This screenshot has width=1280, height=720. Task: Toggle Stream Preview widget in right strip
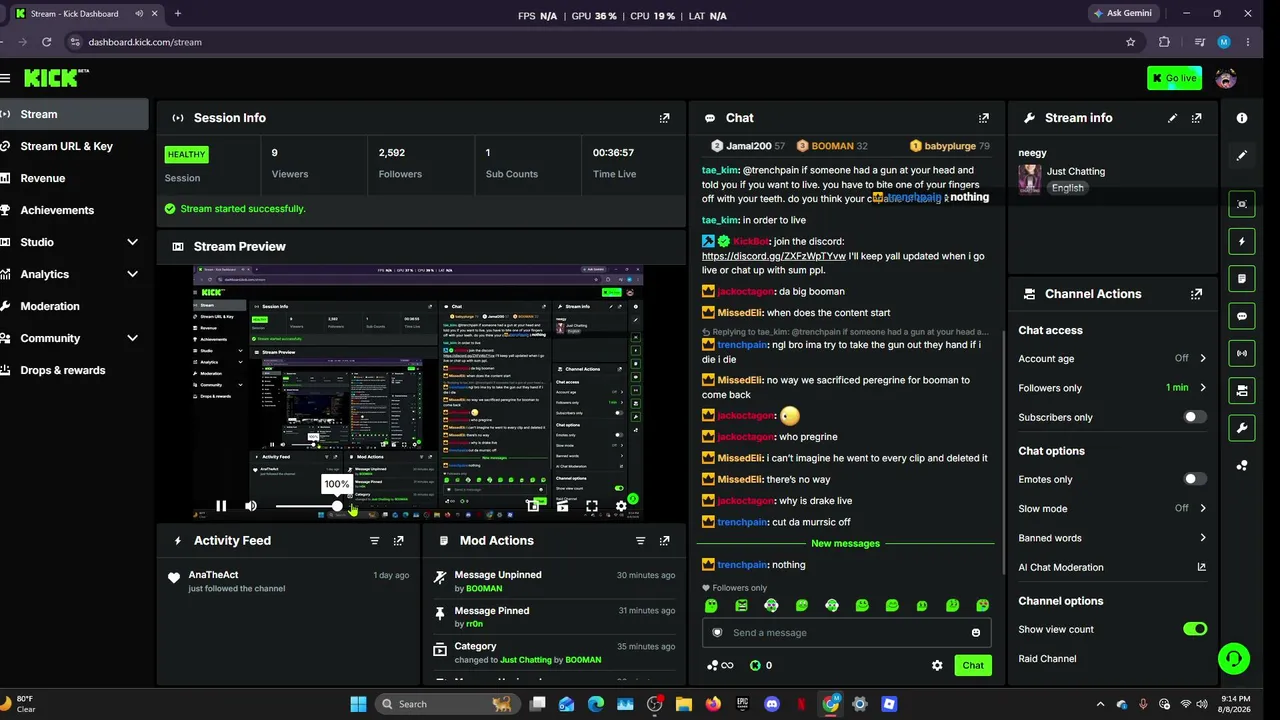click(1242, 204)
